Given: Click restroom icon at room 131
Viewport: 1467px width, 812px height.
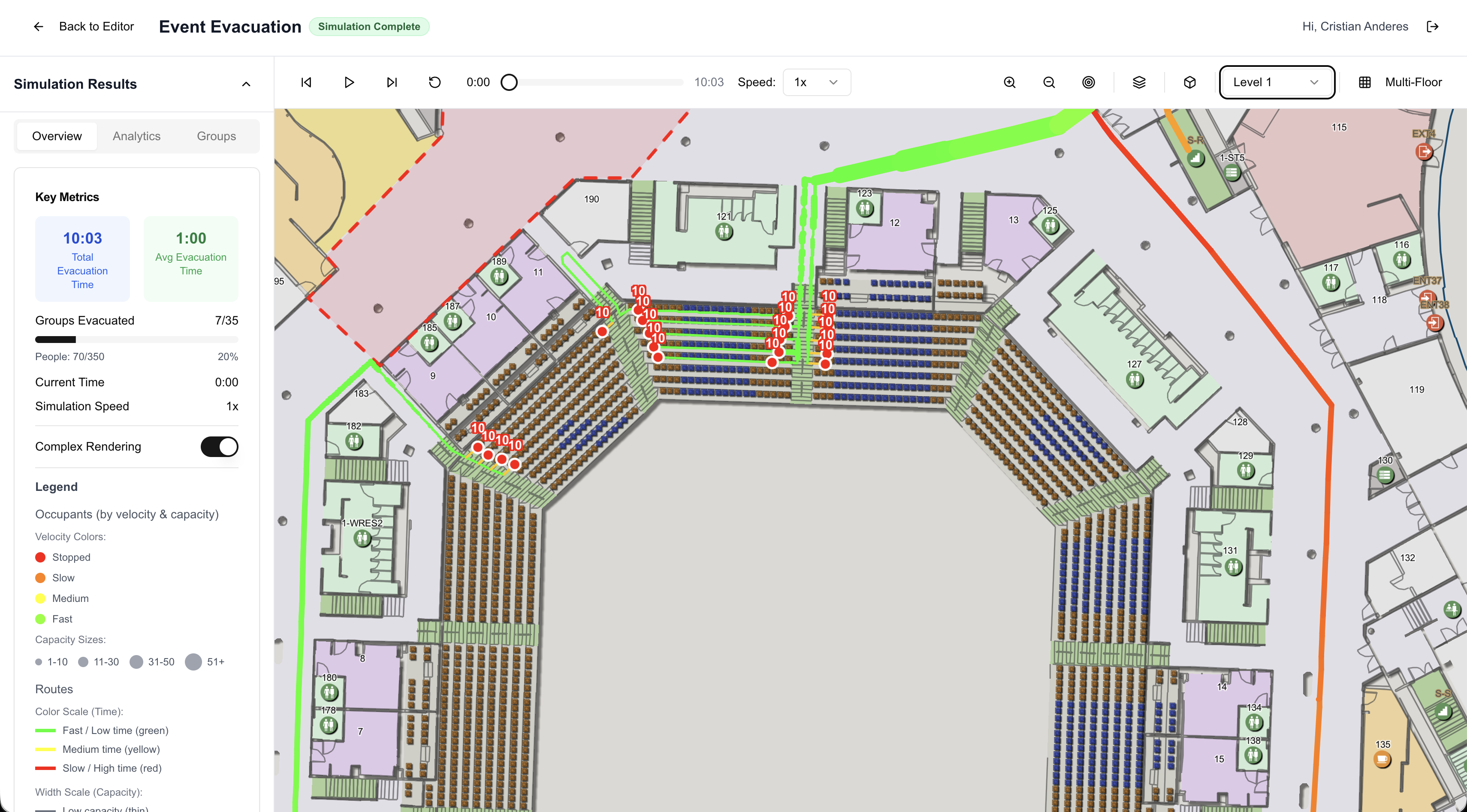Looking at the screenshot, I should [1233, 566].
